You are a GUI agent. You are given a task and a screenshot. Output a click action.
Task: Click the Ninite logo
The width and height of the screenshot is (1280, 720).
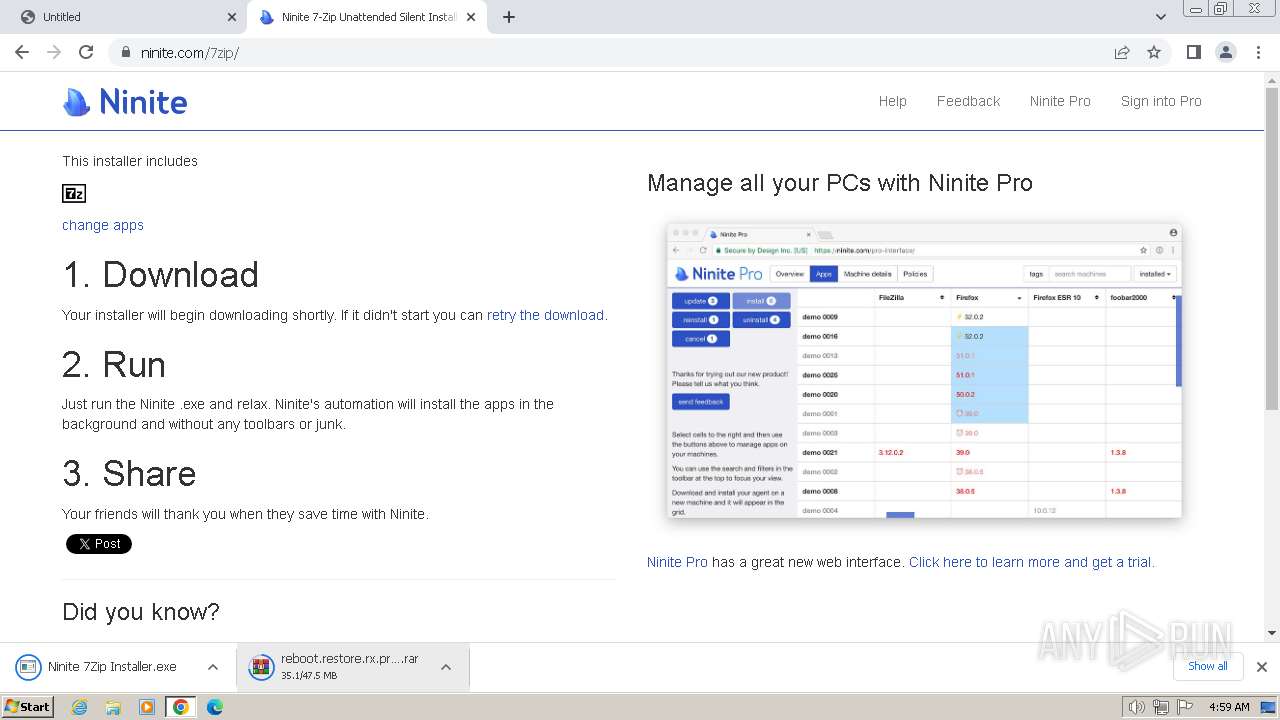[x=125, y=101]
